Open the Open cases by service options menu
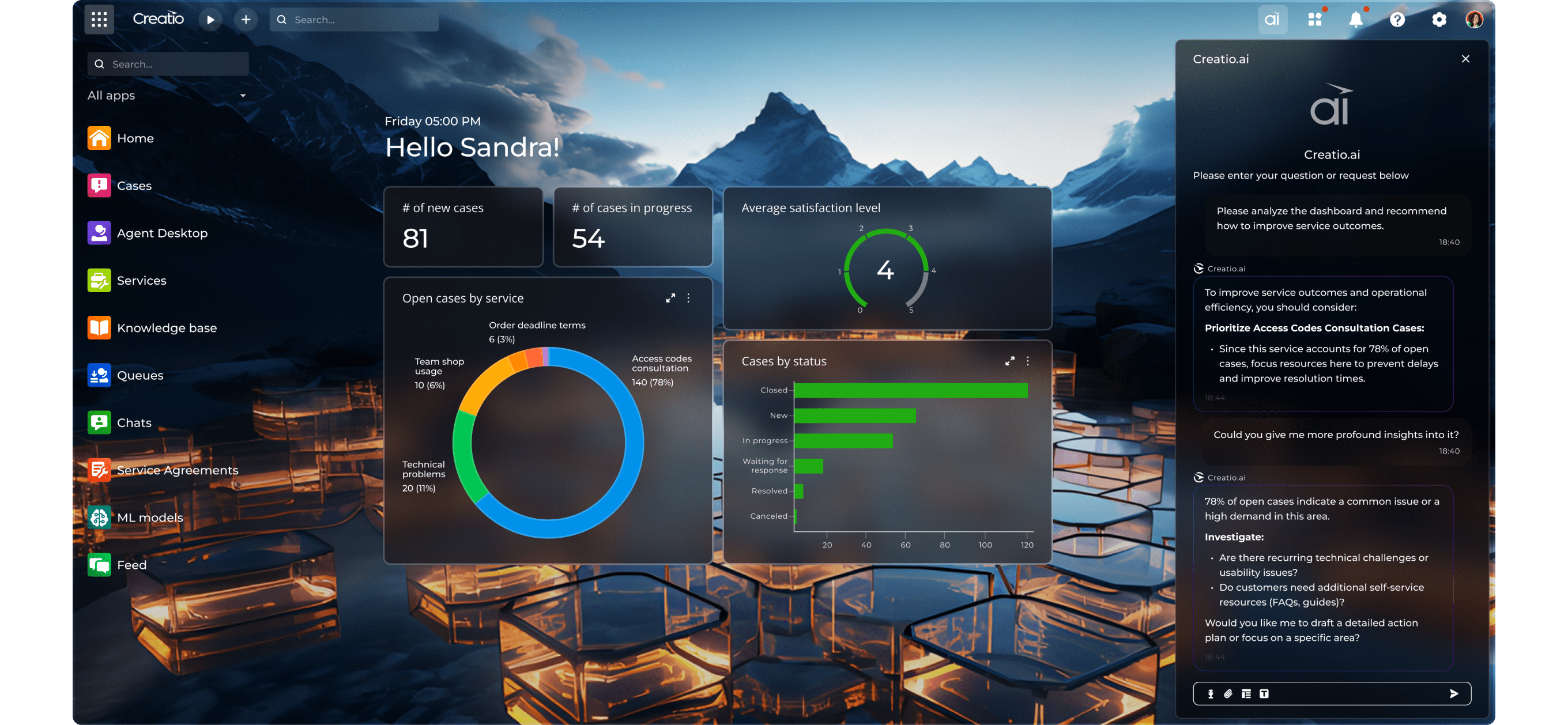This screenshot has width=1568, height=725. point(688,299)
